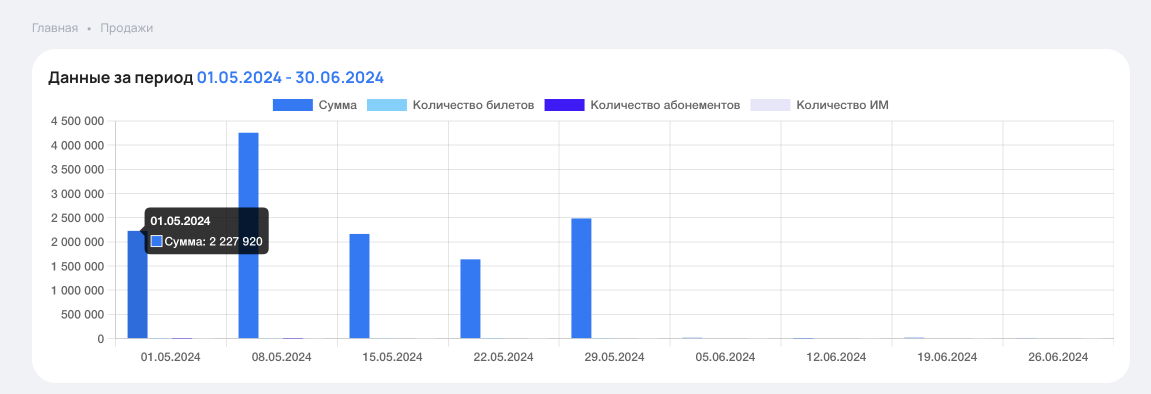
Task: Click the y-axis value 3 000 000
Action: 78,194
